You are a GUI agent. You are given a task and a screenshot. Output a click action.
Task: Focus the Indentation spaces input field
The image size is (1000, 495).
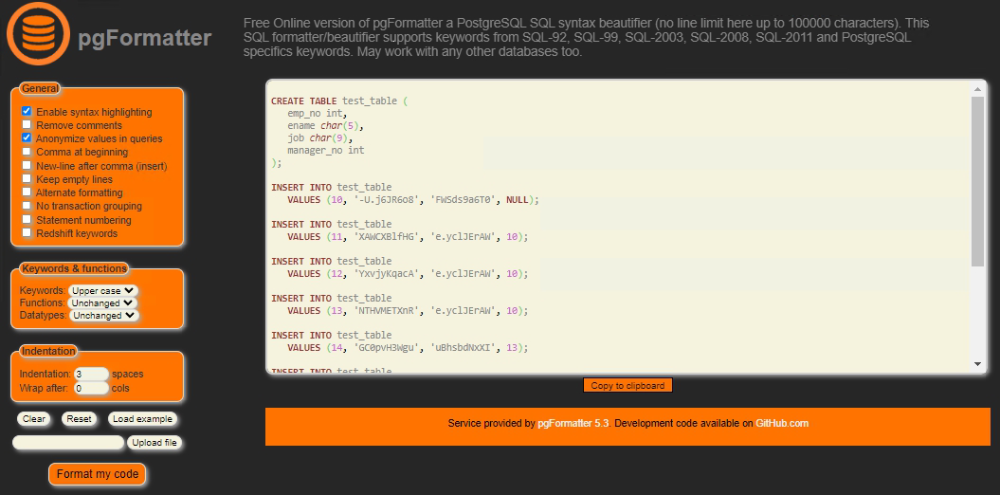point(91,374)
